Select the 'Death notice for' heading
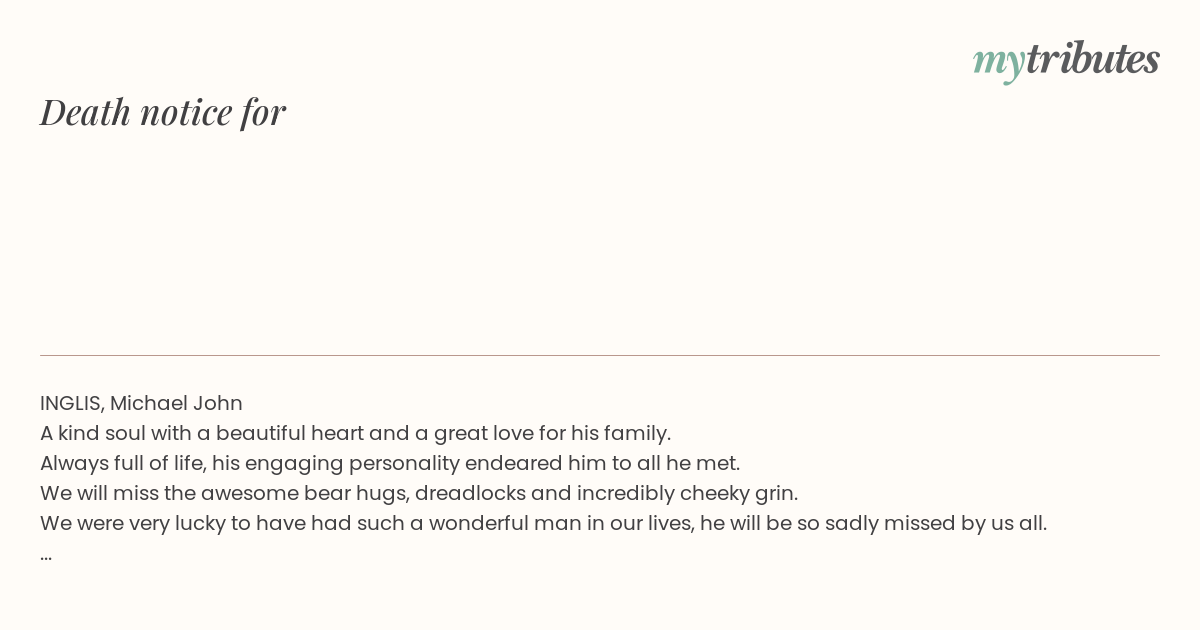The width and height of the screenshot is (1200, 630). tap(163, 112)
